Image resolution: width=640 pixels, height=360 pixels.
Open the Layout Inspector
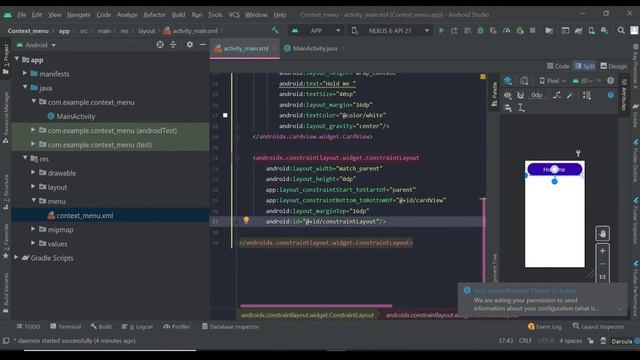(x=598, y=327)
